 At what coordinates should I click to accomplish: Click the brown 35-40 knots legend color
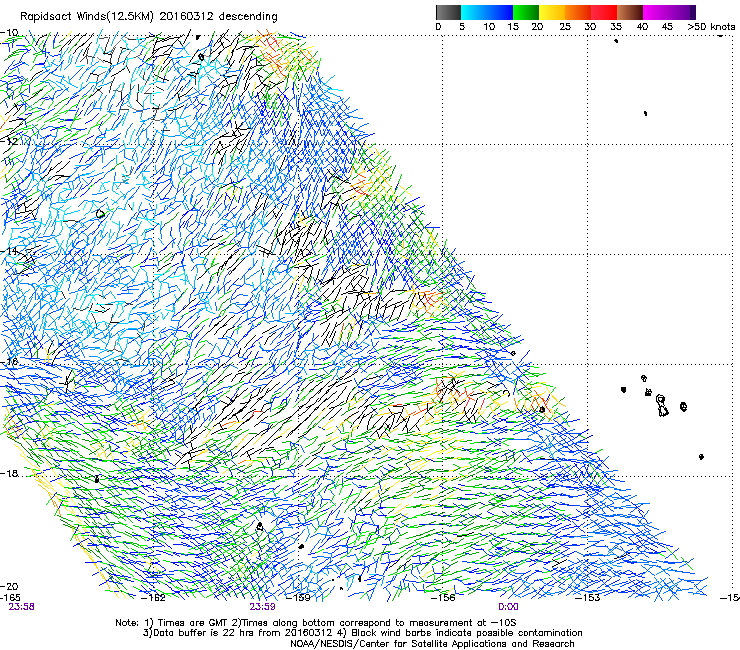pos(630,12)
